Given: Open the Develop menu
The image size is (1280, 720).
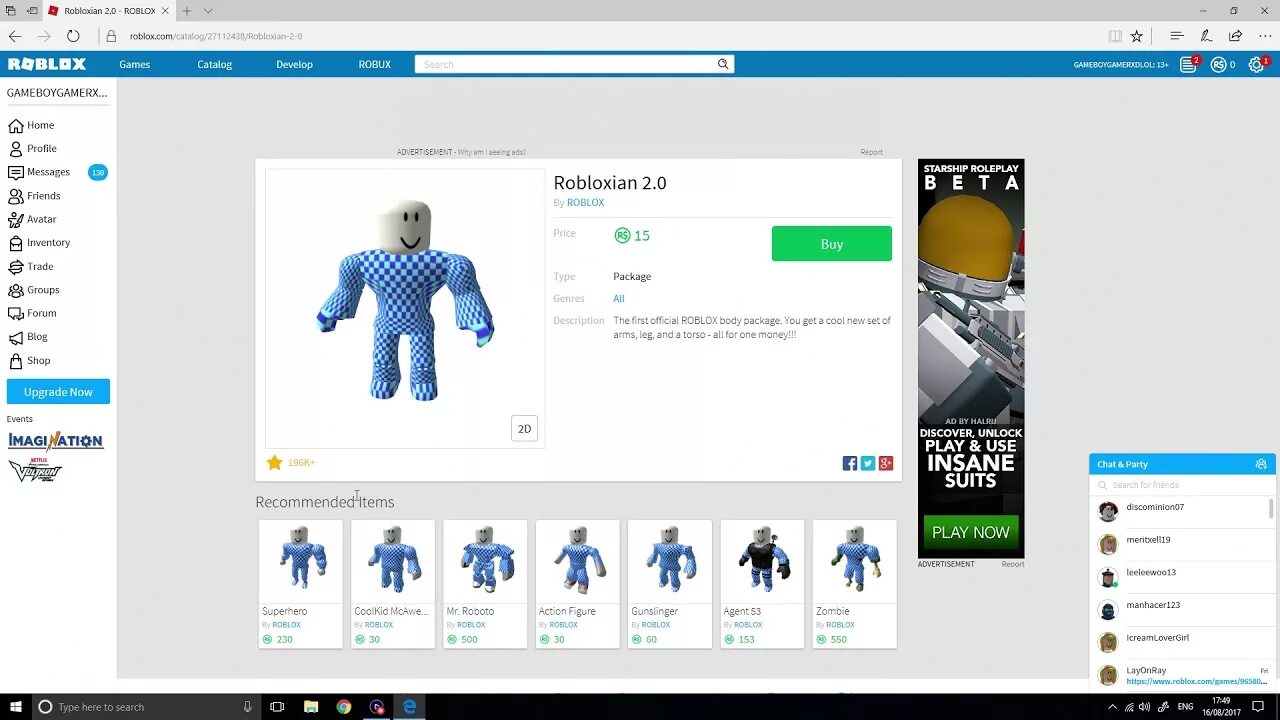Looking at the screenshot, I should click(294, 64).
